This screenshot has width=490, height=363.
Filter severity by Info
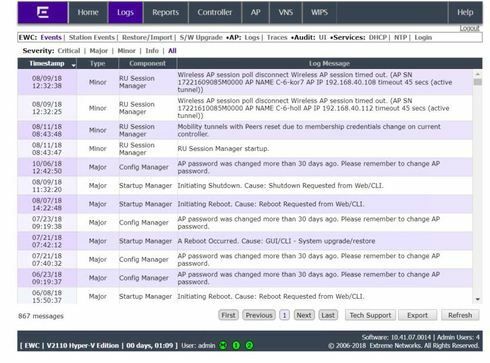[152, 51]
